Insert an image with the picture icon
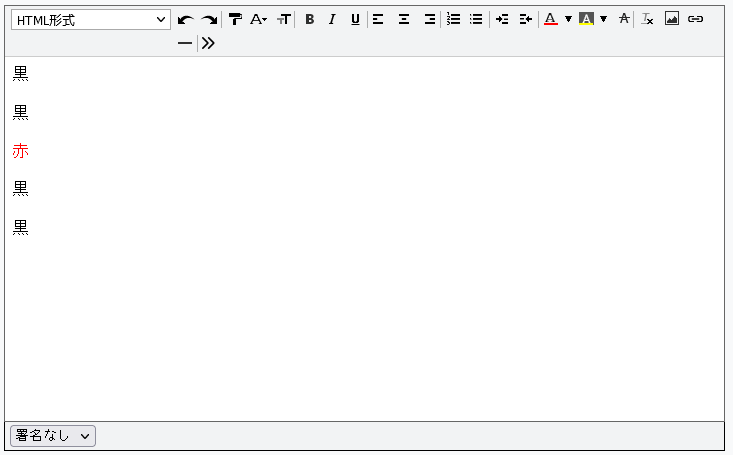 672,19
